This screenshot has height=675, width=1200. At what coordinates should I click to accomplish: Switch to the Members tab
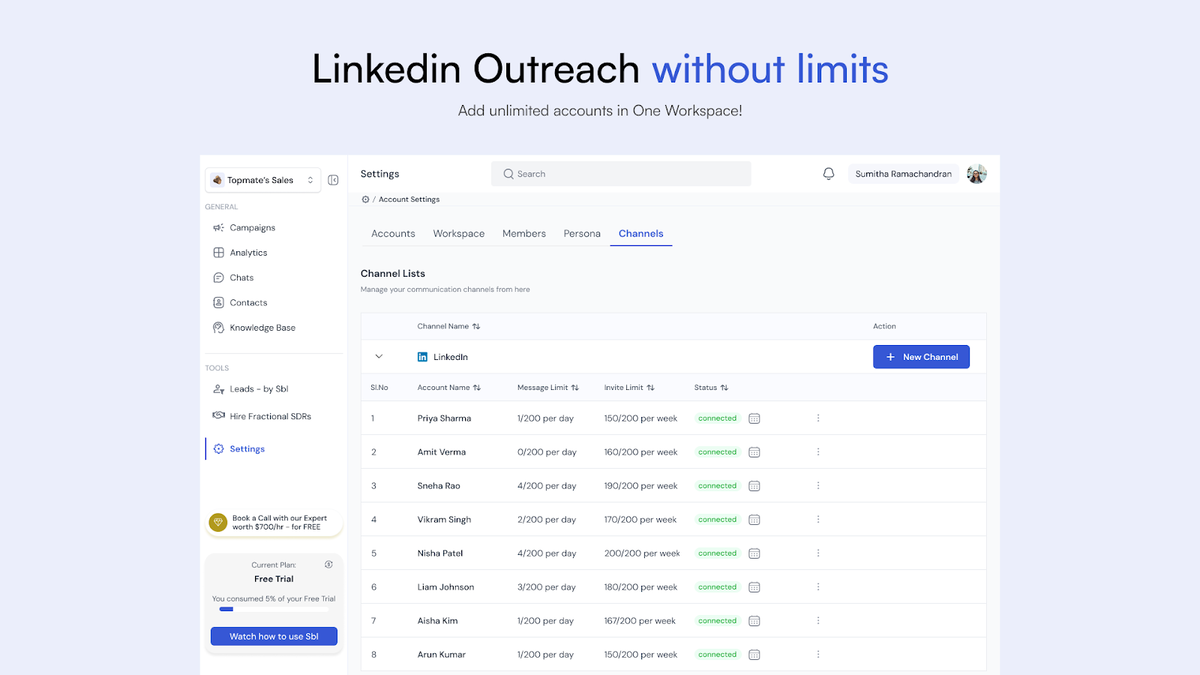coord(524,233)
